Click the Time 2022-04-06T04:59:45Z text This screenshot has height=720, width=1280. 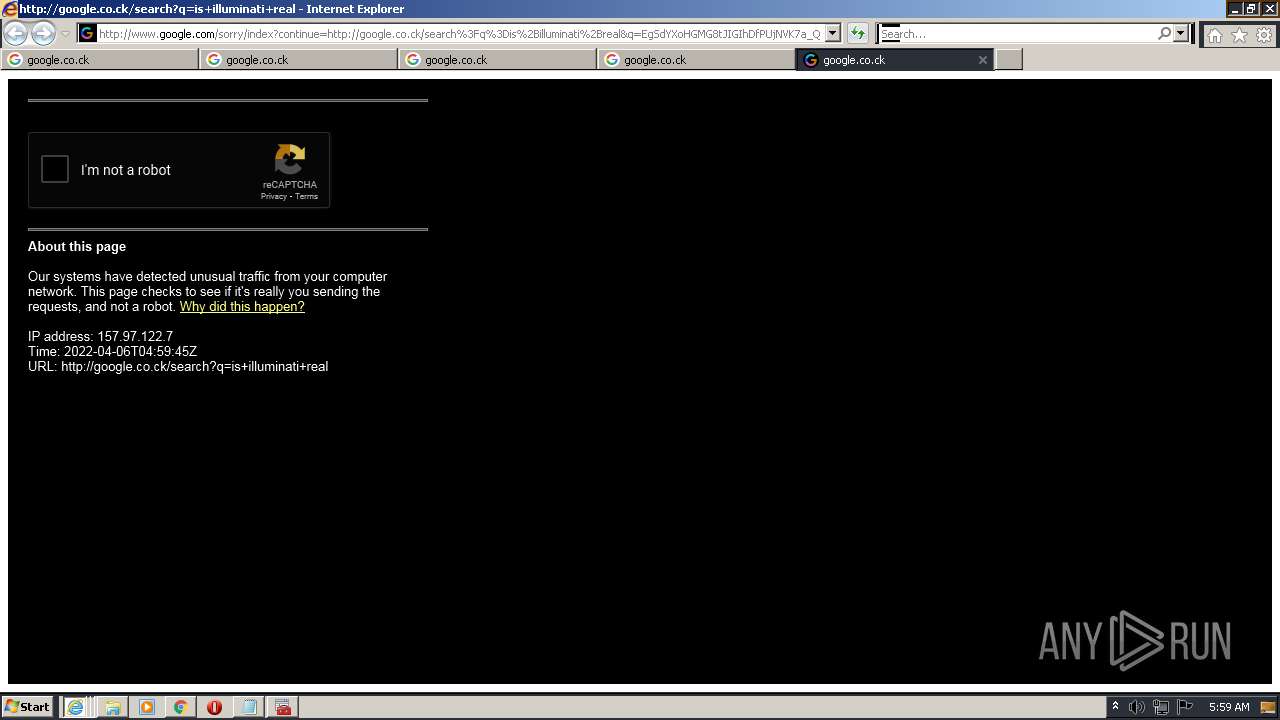click(x=112, y=352)
